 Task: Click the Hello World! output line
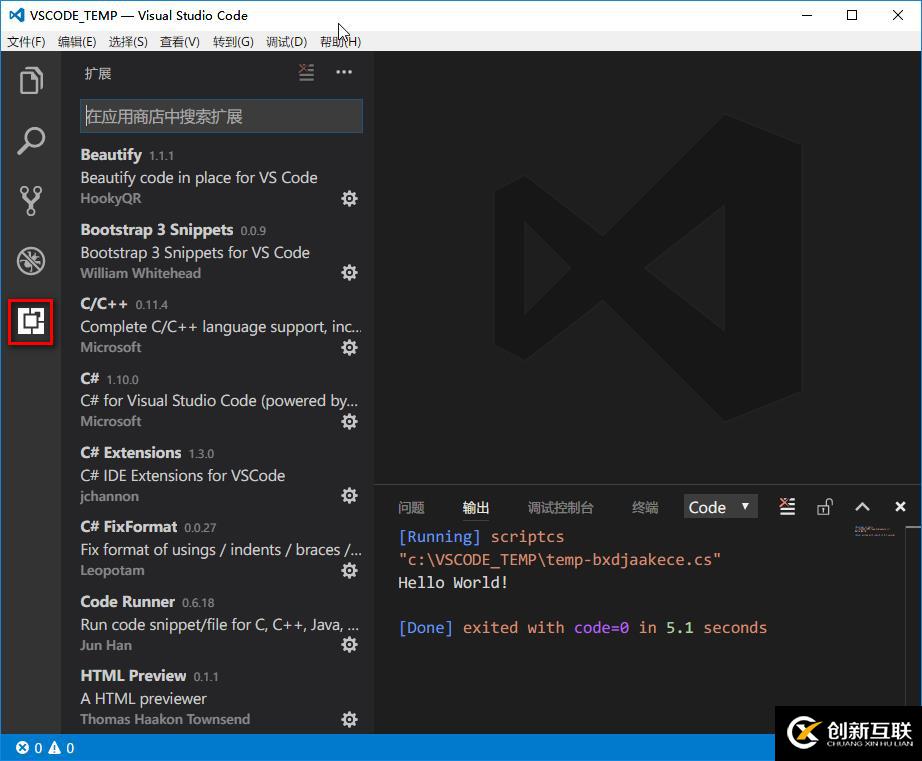[453, 582]
